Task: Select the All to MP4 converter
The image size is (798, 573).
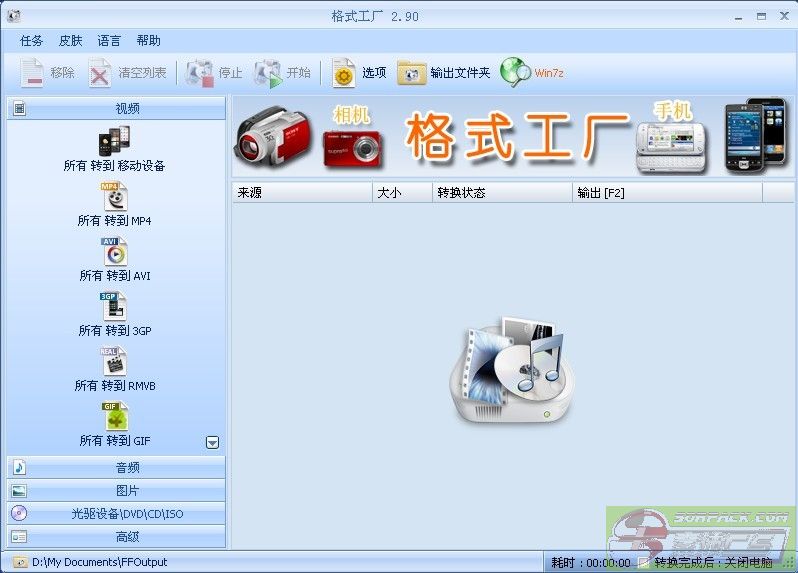Action: coord(114,198)
